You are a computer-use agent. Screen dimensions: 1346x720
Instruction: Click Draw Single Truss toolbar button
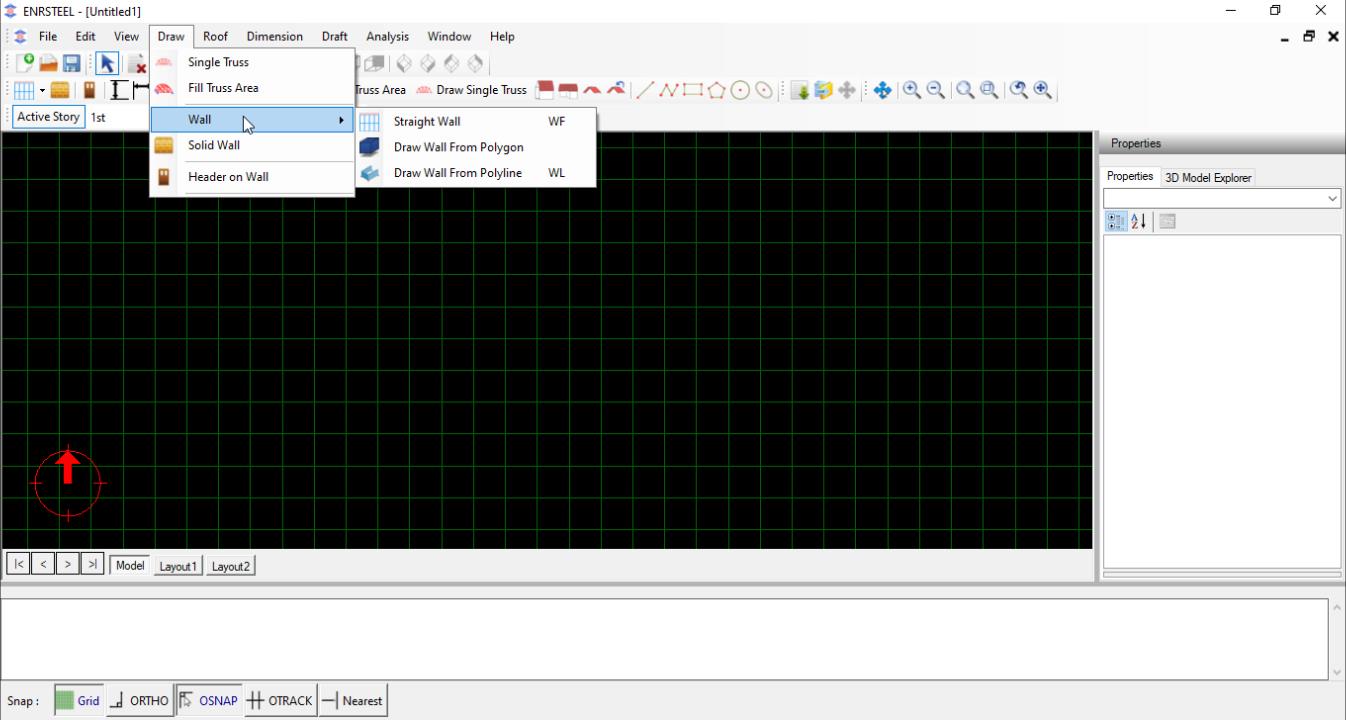click(471, 90)
